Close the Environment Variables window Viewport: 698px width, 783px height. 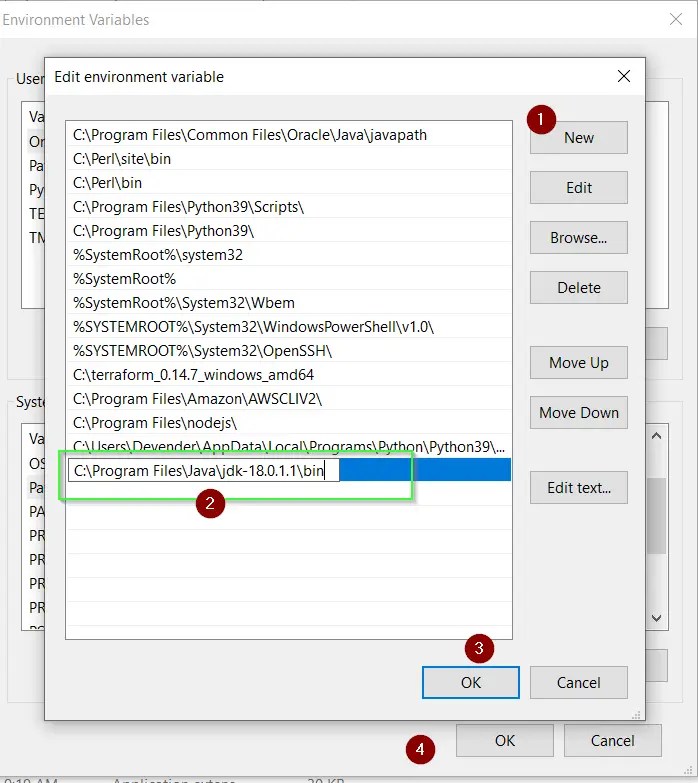pos(676,19)
